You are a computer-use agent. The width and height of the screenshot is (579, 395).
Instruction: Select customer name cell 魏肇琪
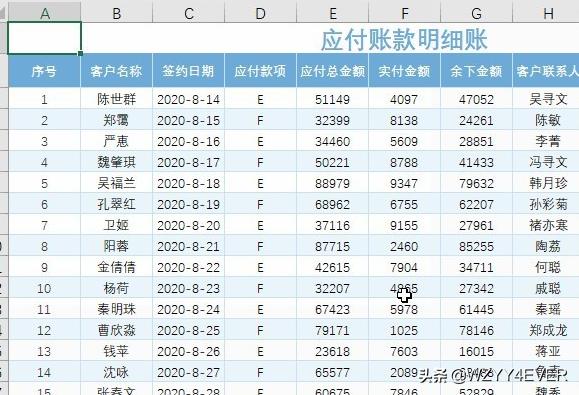(x=116, y=162)
